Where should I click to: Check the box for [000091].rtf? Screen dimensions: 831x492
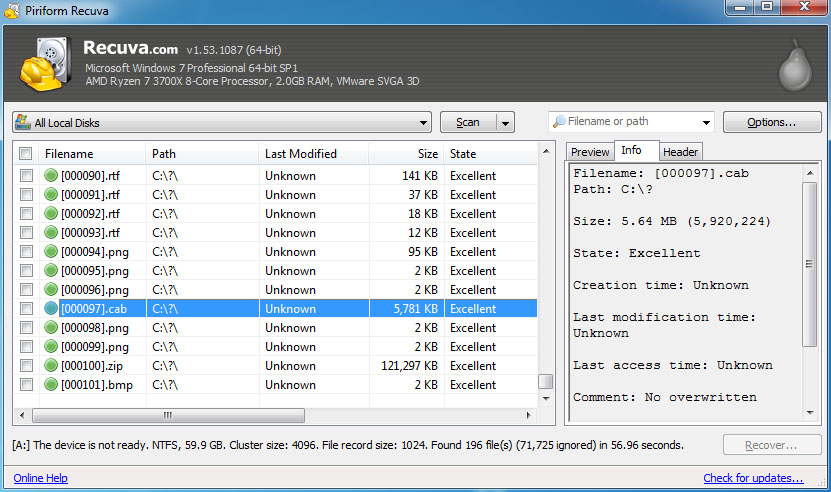pos(26,194)
